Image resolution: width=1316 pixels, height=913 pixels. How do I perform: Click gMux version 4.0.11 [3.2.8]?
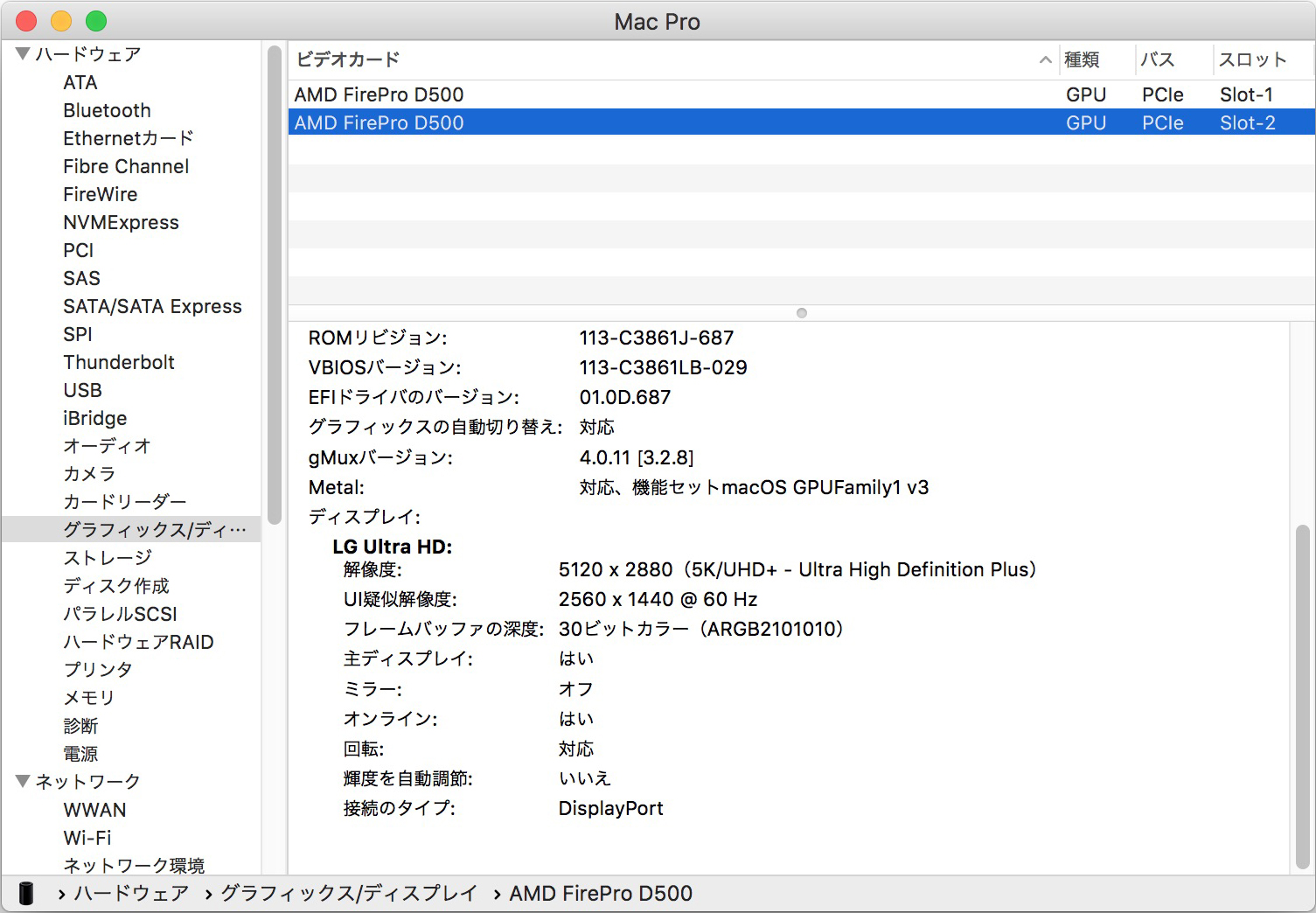[637, 457]
